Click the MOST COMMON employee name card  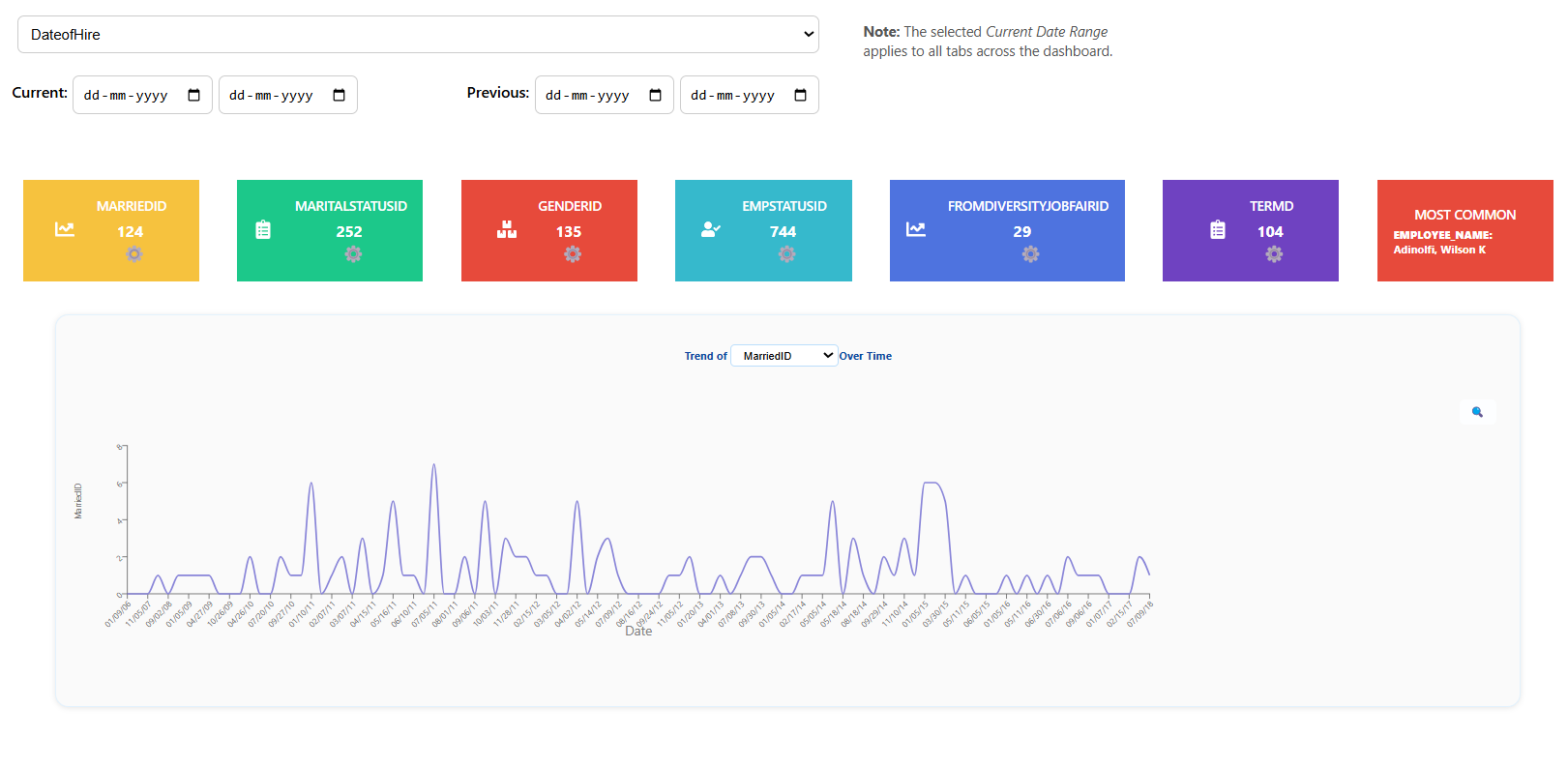pos(1464,230)
